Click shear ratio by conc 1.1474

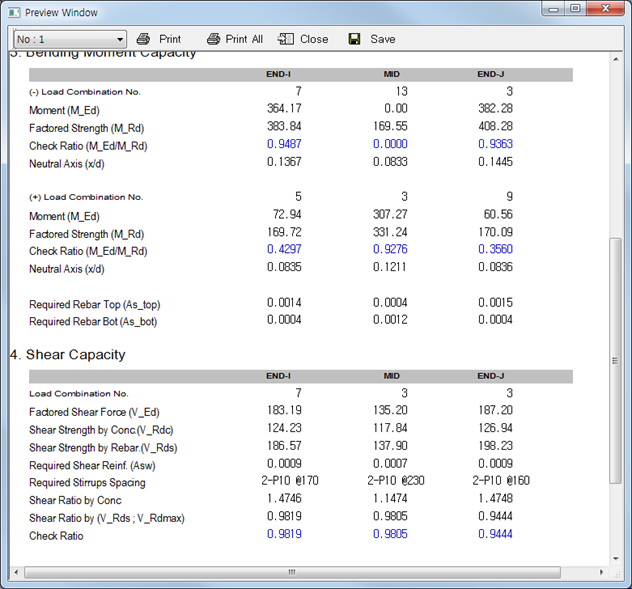tap(390, 498)
